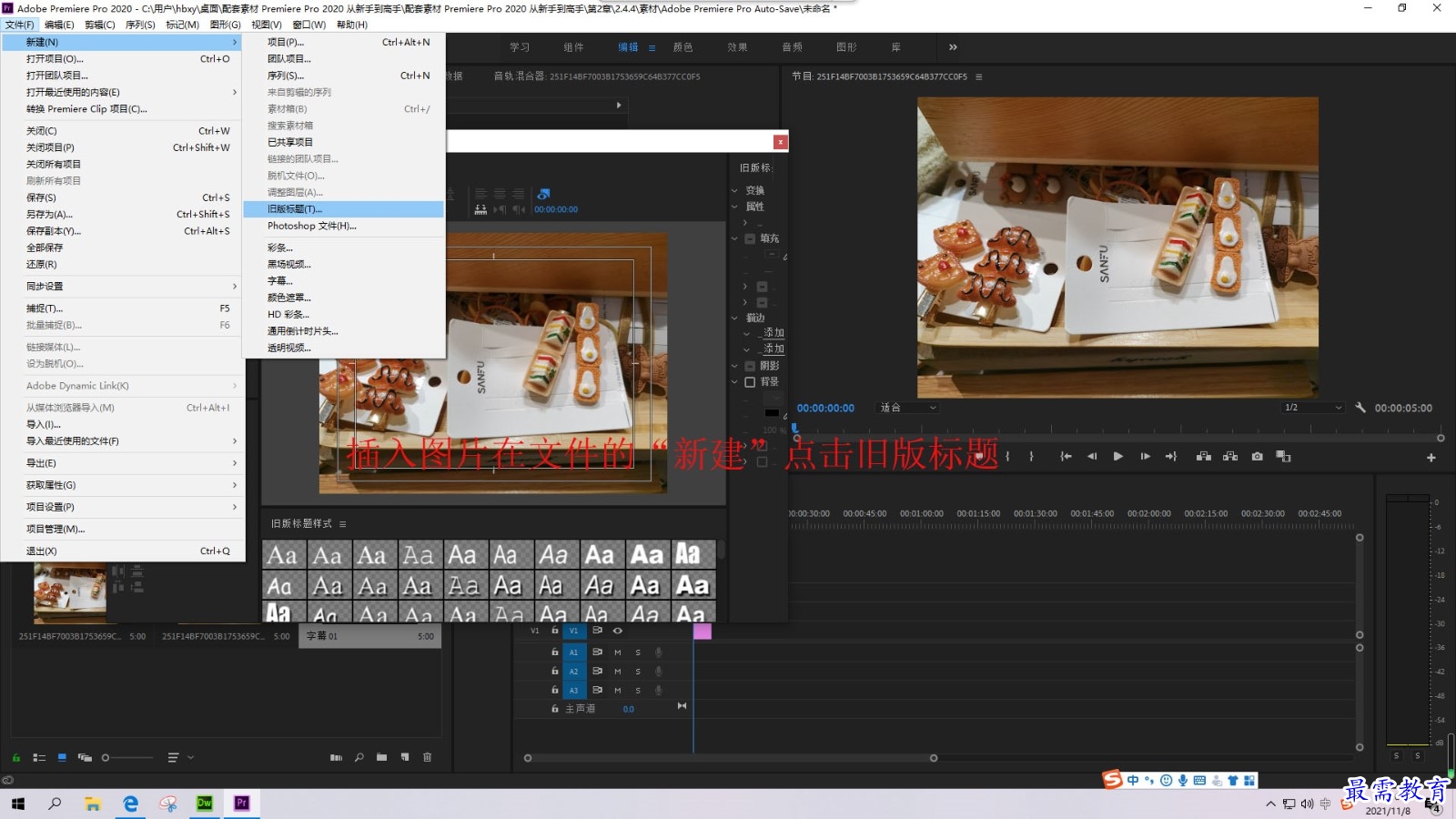Open the 适合 zoom level dropdown

(x=907, y=408)
